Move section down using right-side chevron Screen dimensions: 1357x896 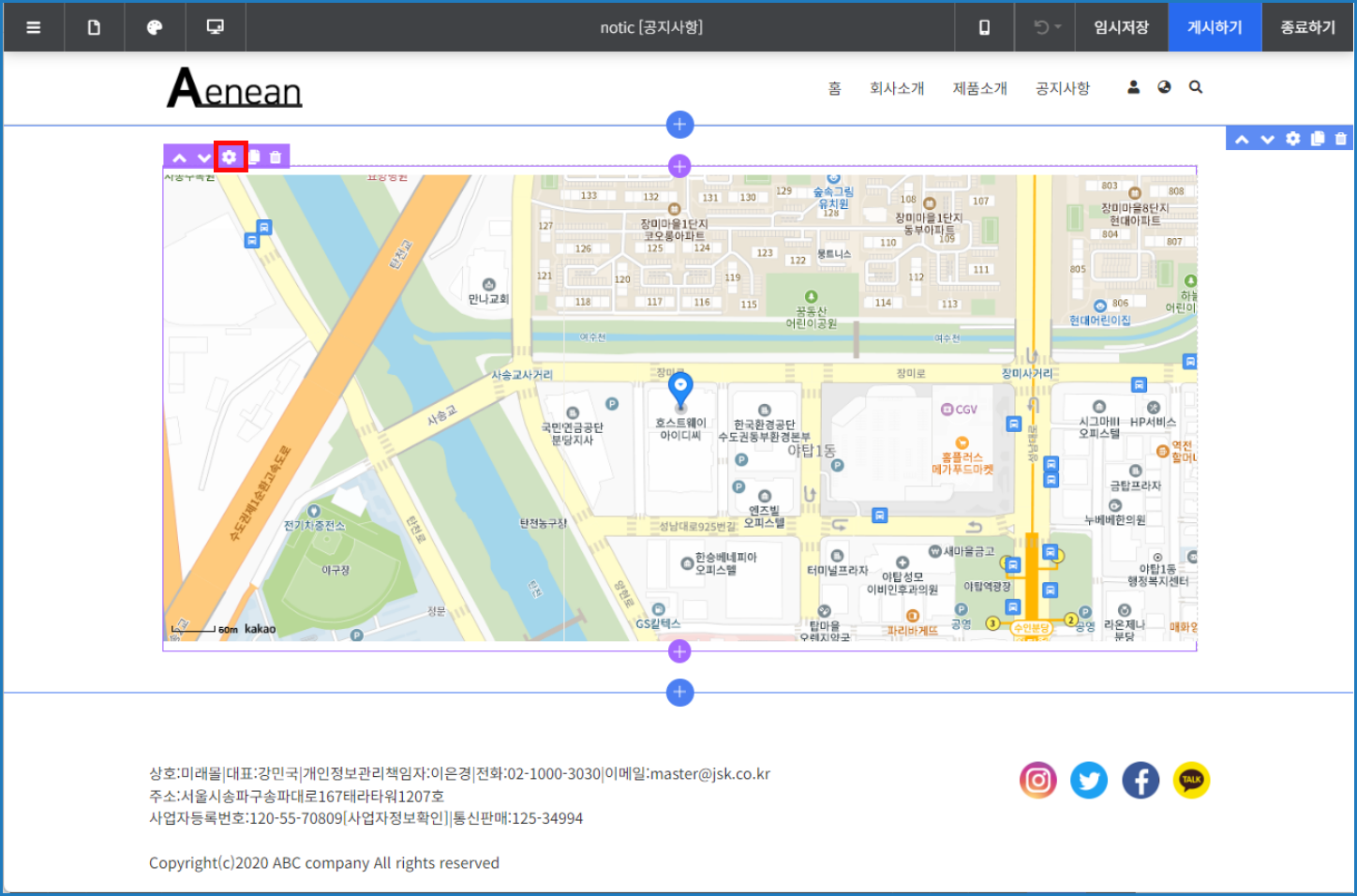[x=1268, y=139]
